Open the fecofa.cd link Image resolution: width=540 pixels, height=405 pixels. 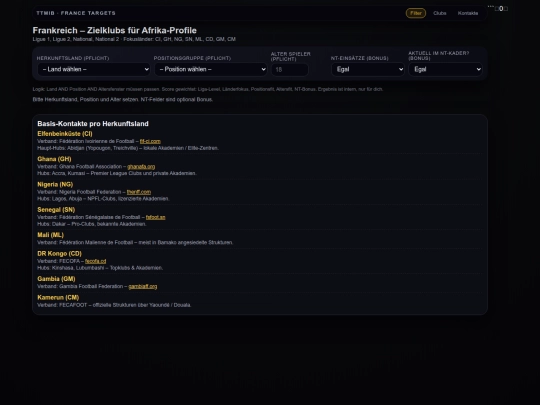coord(95,261)
